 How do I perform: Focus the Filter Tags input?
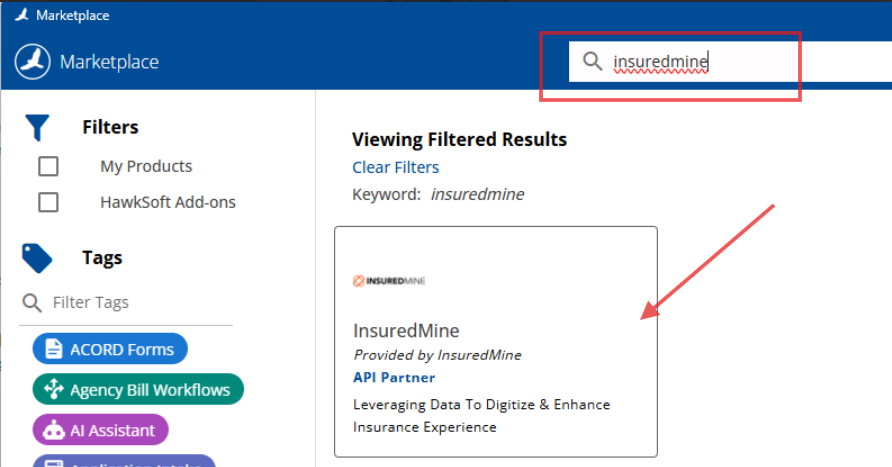point(126,303)
